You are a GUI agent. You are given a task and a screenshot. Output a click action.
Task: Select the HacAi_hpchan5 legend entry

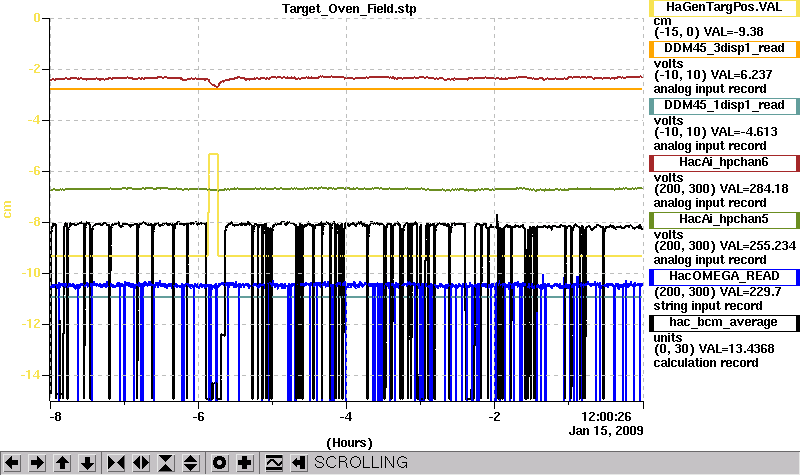[x=724, y=220]
